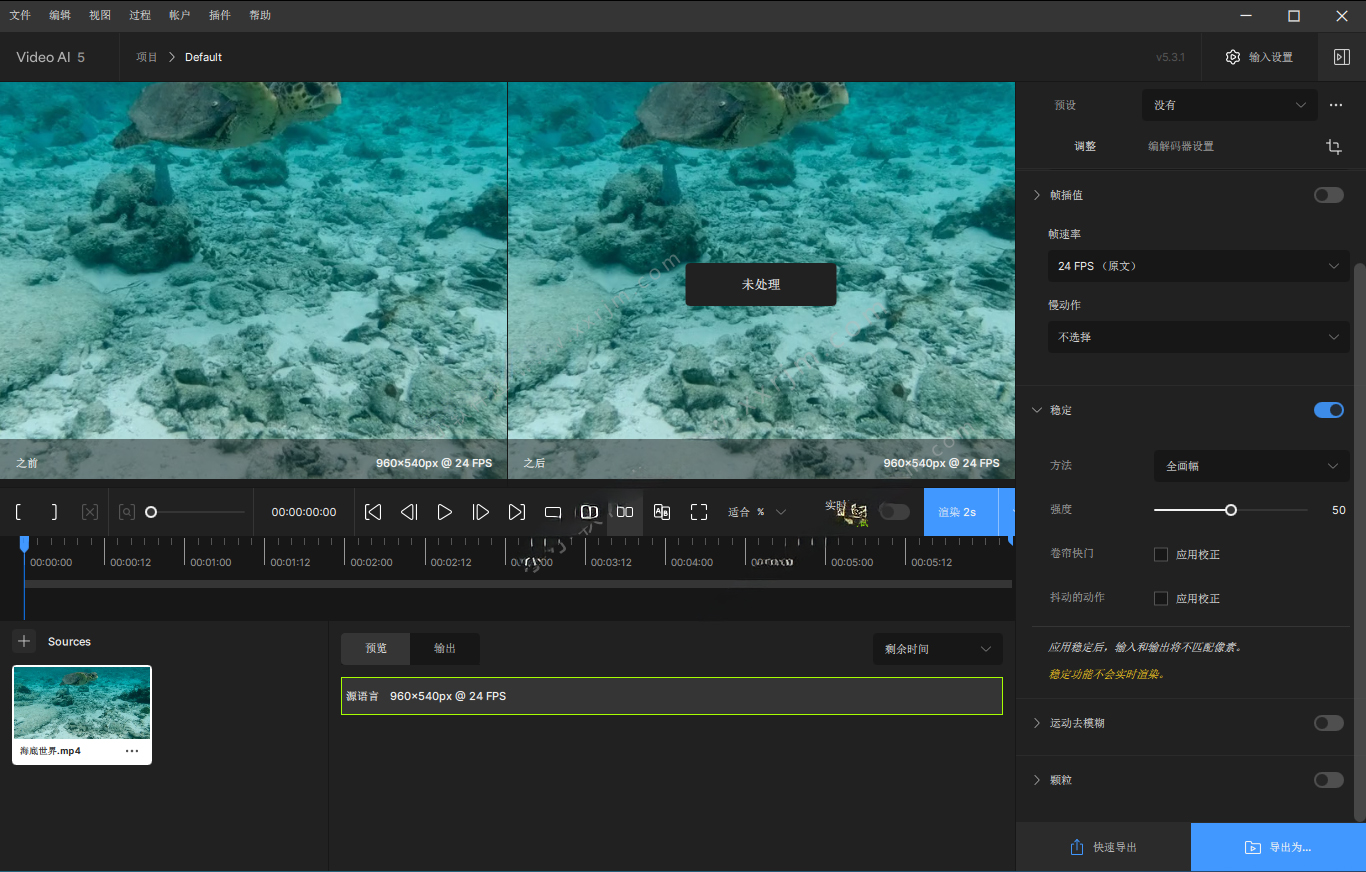Add new source with plus
This screenshot has width=1366, height=872.
click(25, 641)
